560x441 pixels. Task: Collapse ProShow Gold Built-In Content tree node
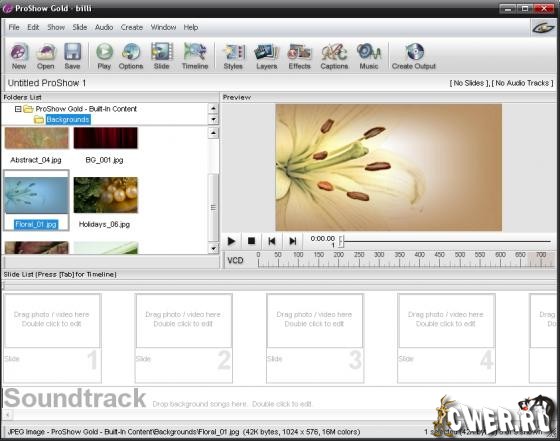(x=18, y=109)
